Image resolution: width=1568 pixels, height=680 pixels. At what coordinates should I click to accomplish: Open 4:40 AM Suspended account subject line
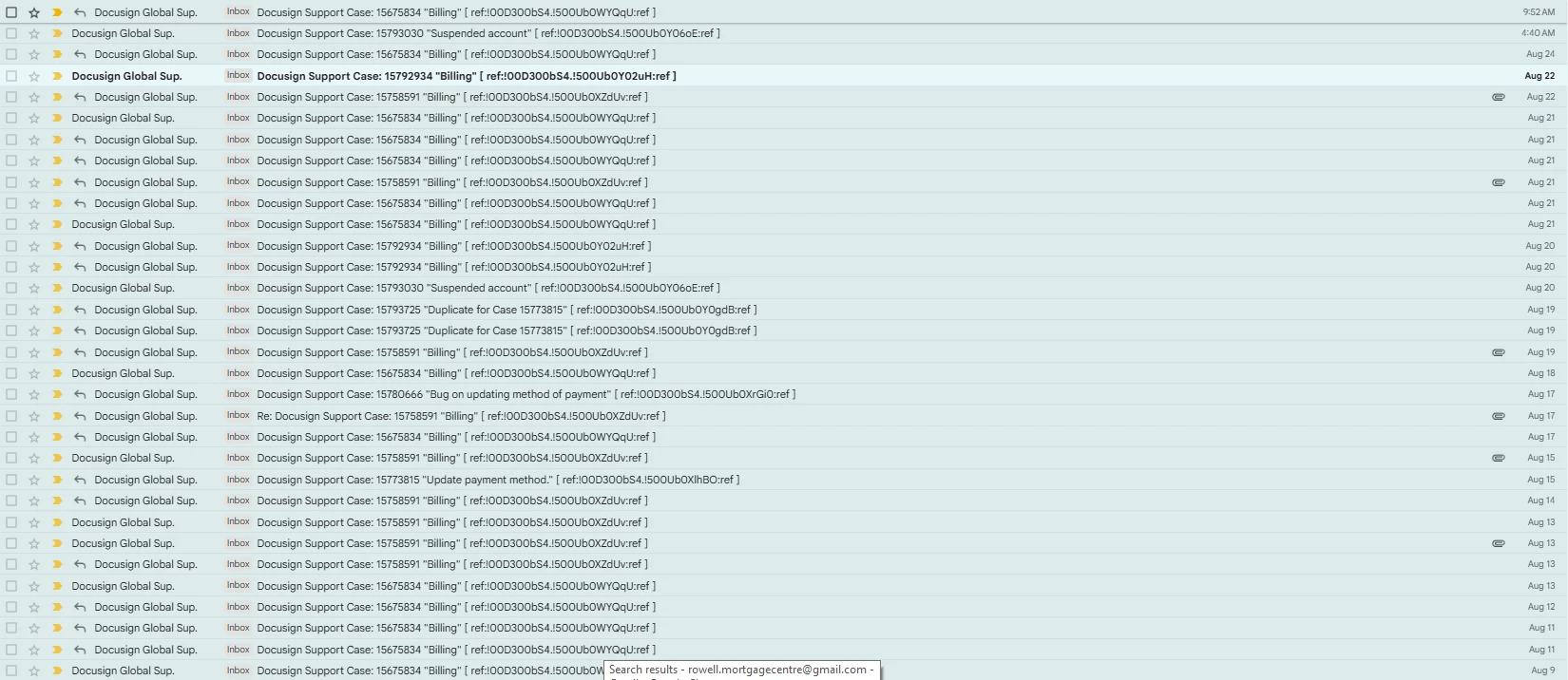point(488,33)
